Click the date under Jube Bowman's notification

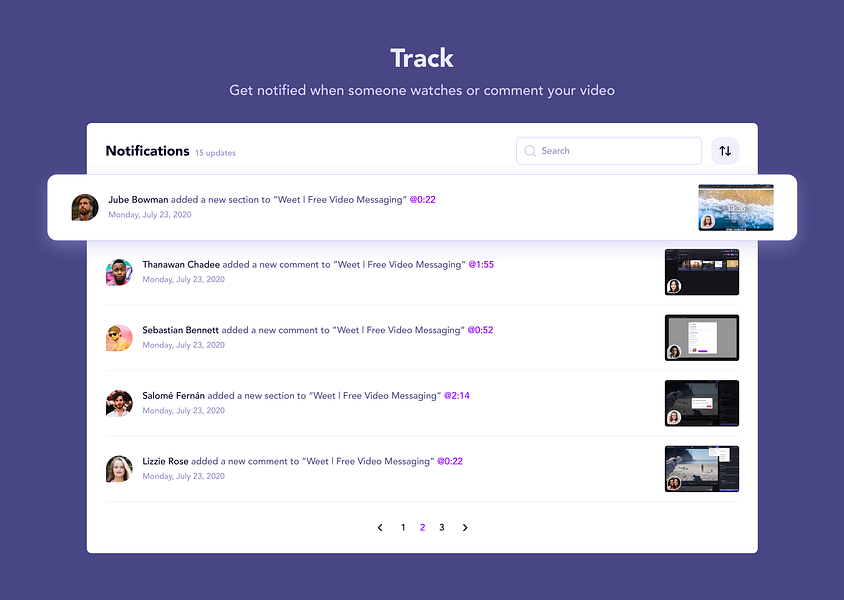150,215
